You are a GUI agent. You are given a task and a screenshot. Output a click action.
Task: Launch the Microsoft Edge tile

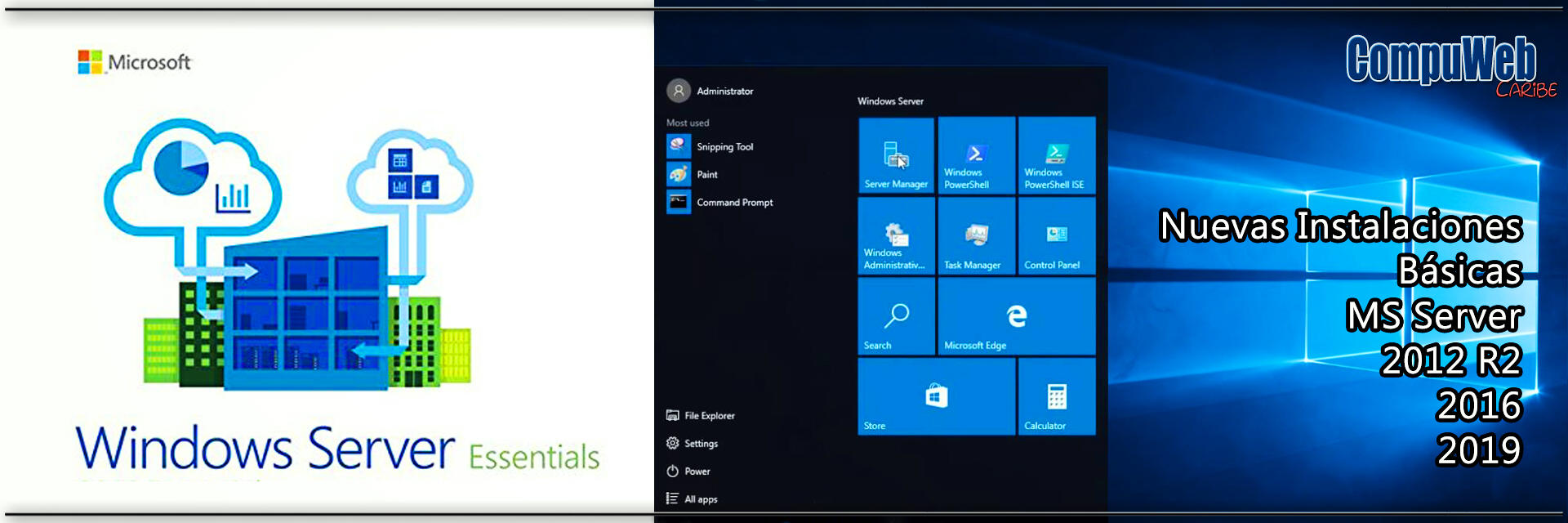[x=1016, y=316]
